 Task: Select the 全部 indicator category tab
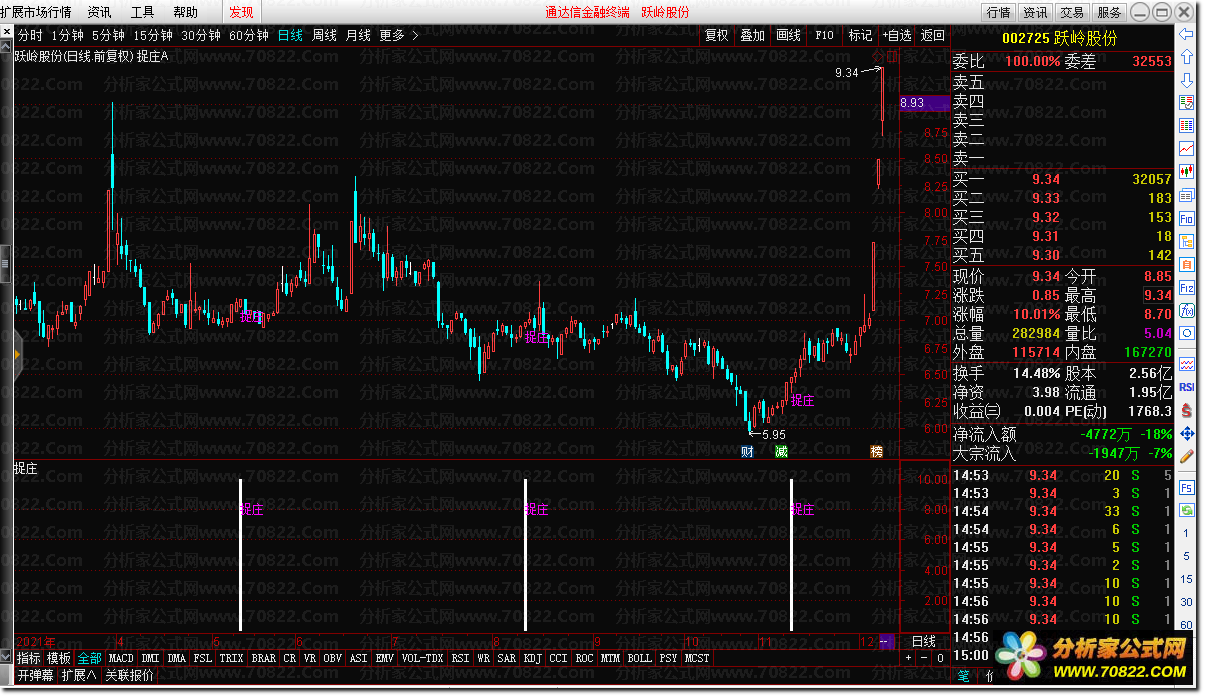89,658
